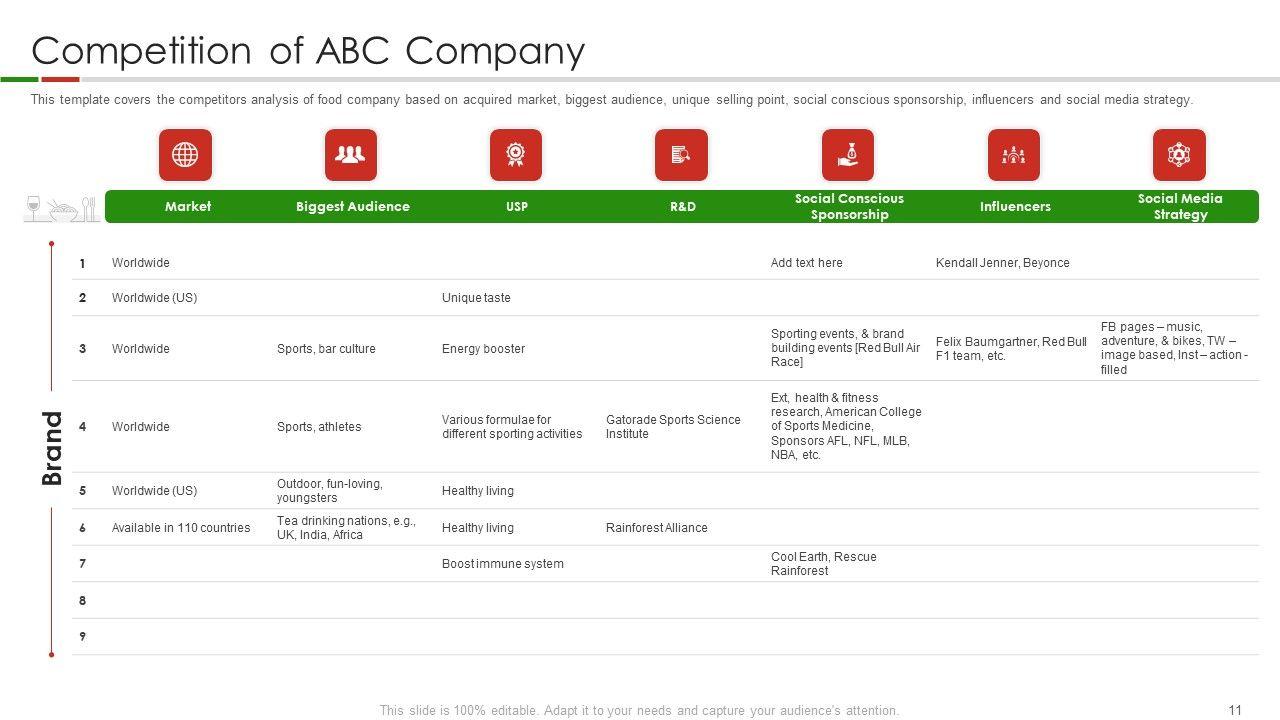The height and width of the screenshot is (720, 1280).
Task: Click the vertical Brand label
Action: point(52,448)
